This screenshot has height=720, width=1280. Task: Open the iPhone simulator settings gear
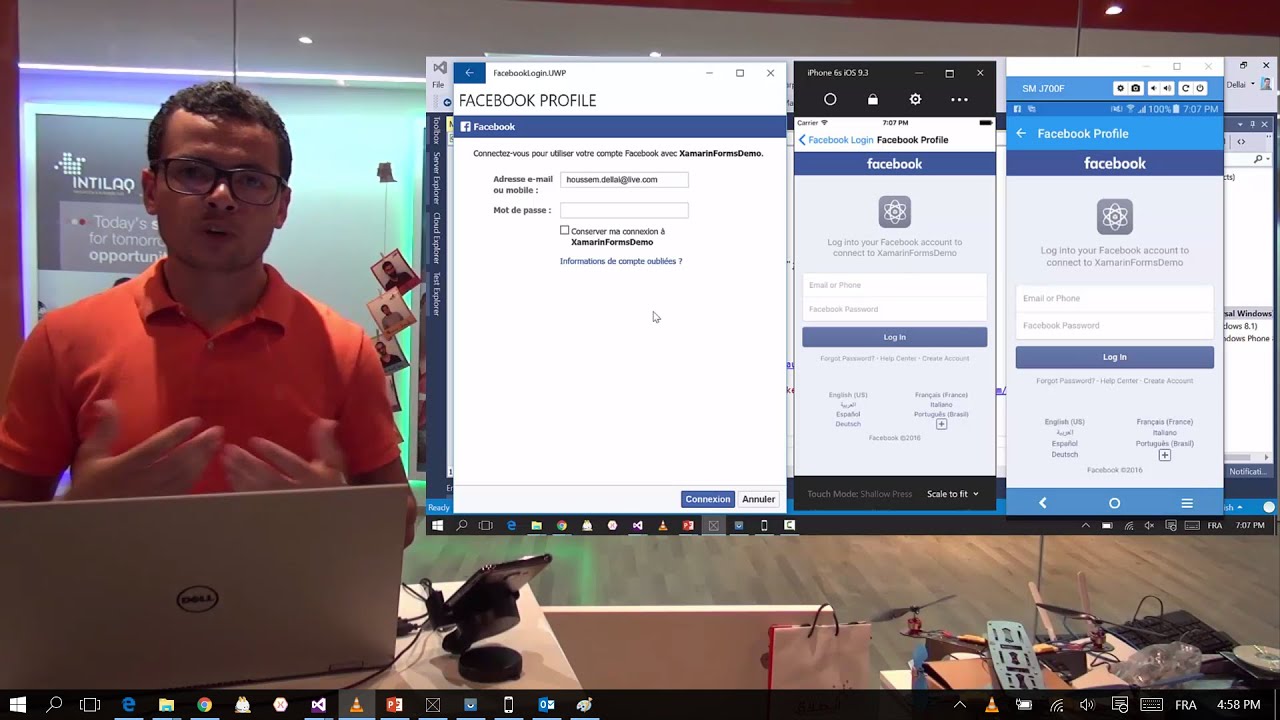click(x=915, y=99)
